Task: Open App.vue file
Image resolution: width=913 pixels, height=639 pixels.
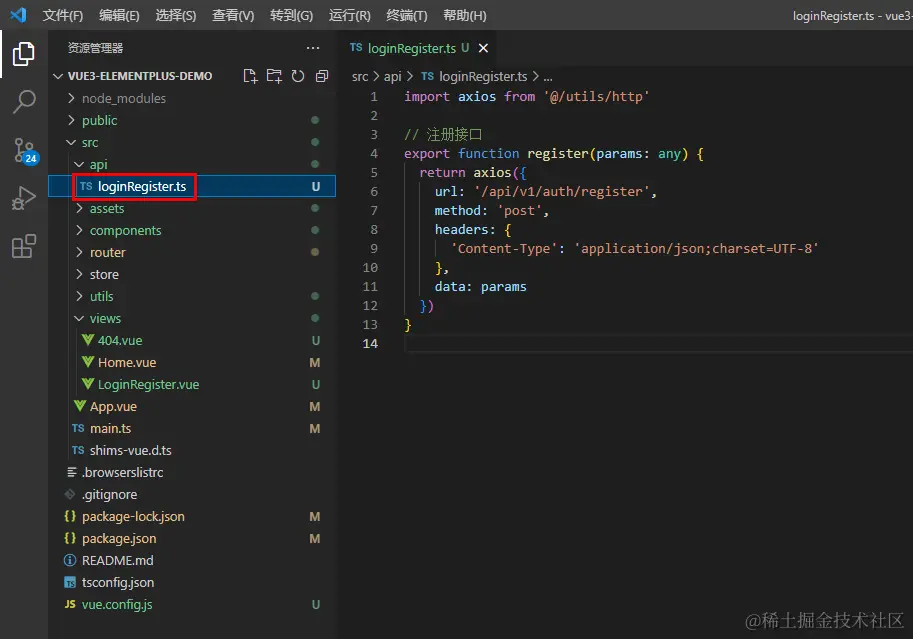Action: pos(192,407)
